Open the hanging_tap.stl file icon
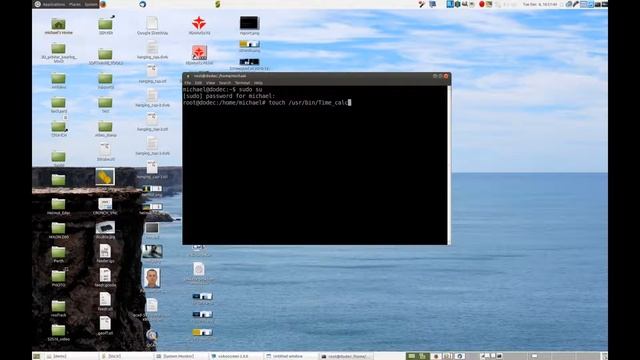 tap(152, 74)
